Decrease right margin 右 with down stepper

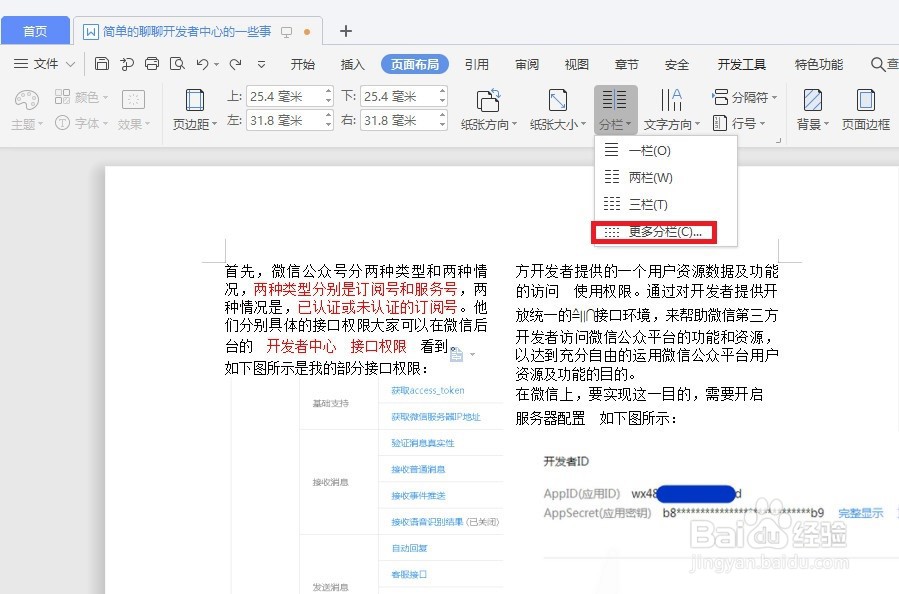442,126
